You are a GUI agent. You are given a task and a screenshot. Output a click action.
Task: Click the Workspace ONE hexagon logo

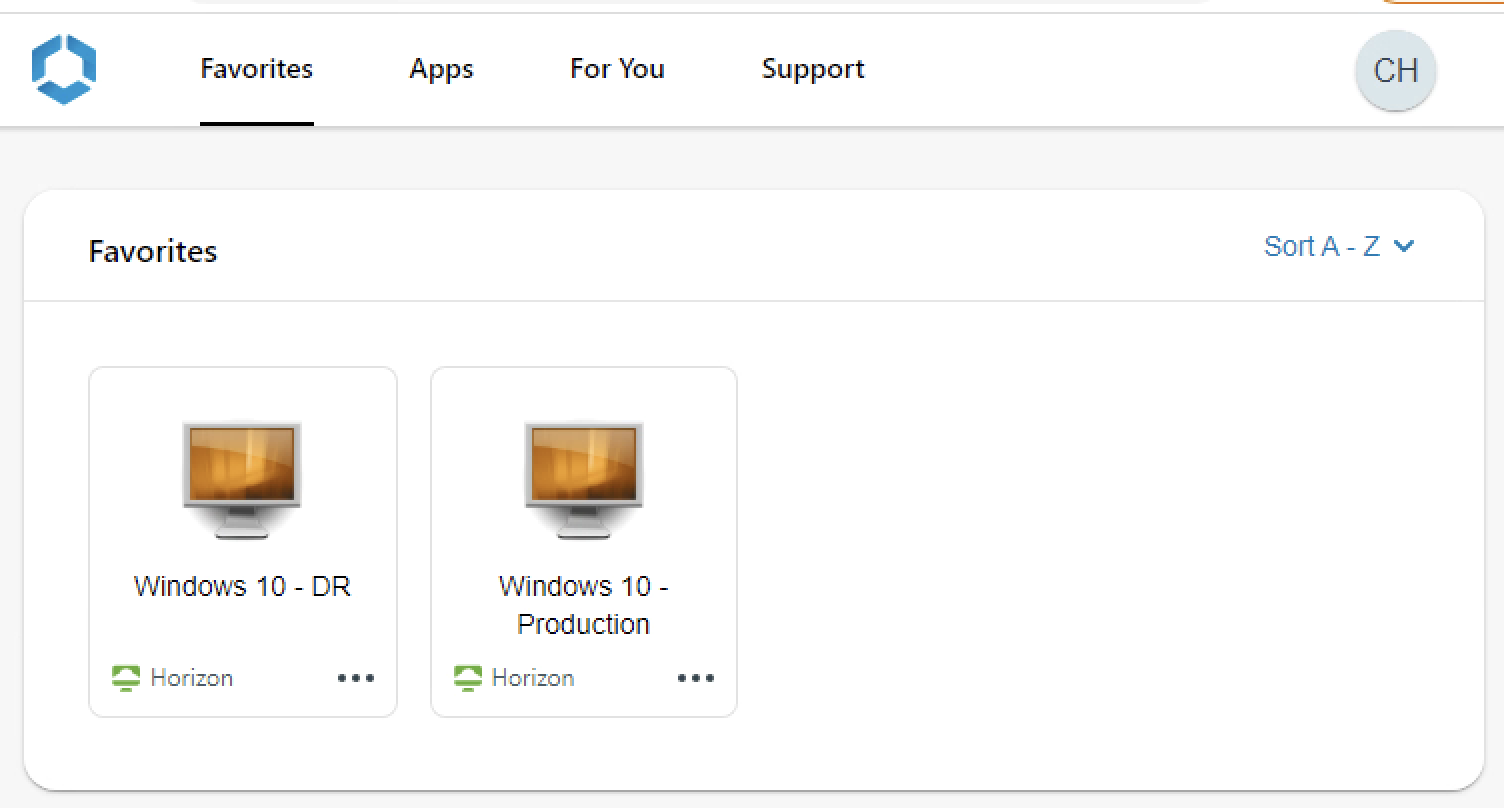click(64, 70)
